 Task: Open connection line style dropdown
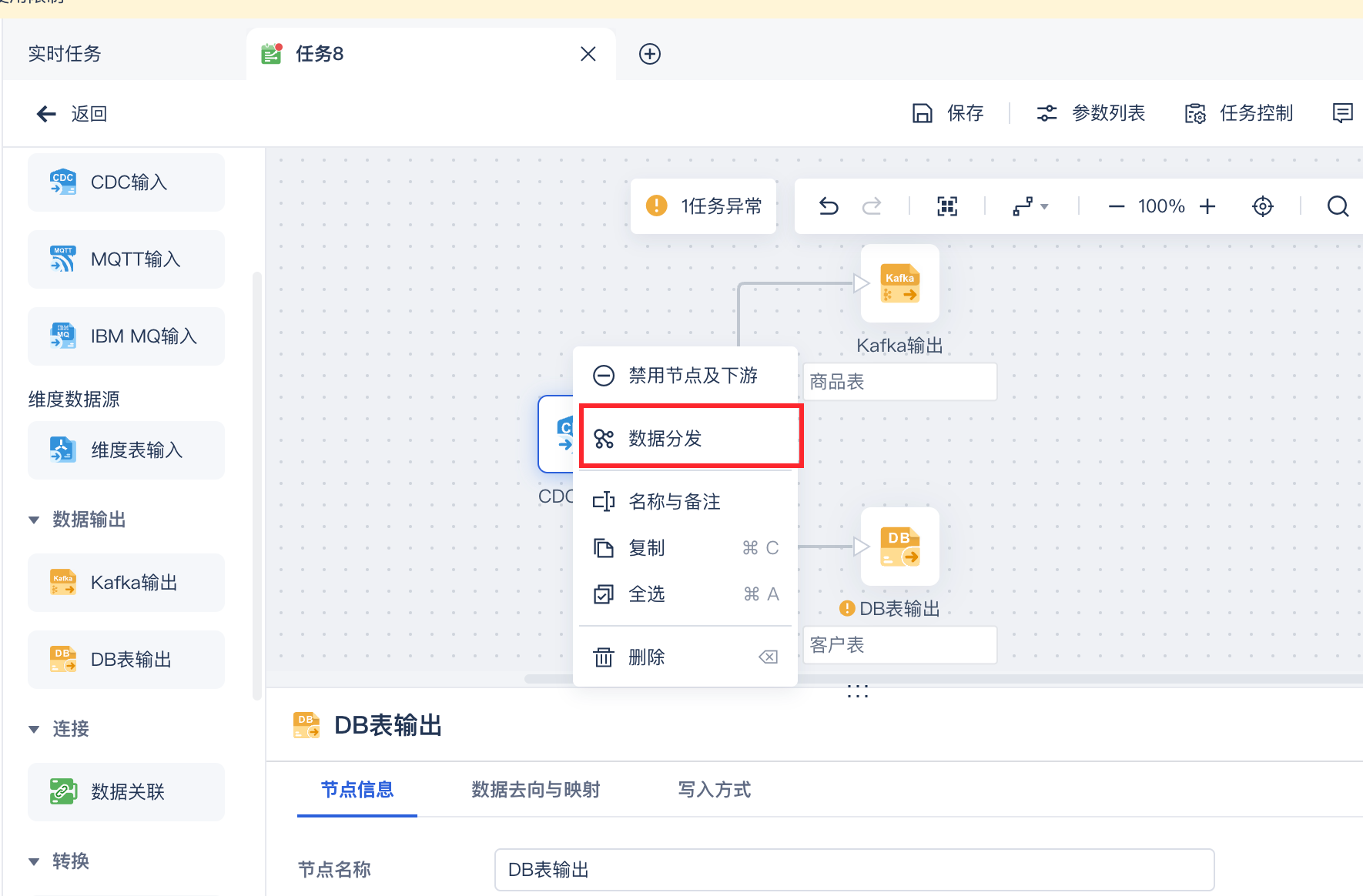pyautogui.click(x=1030, y=206)
